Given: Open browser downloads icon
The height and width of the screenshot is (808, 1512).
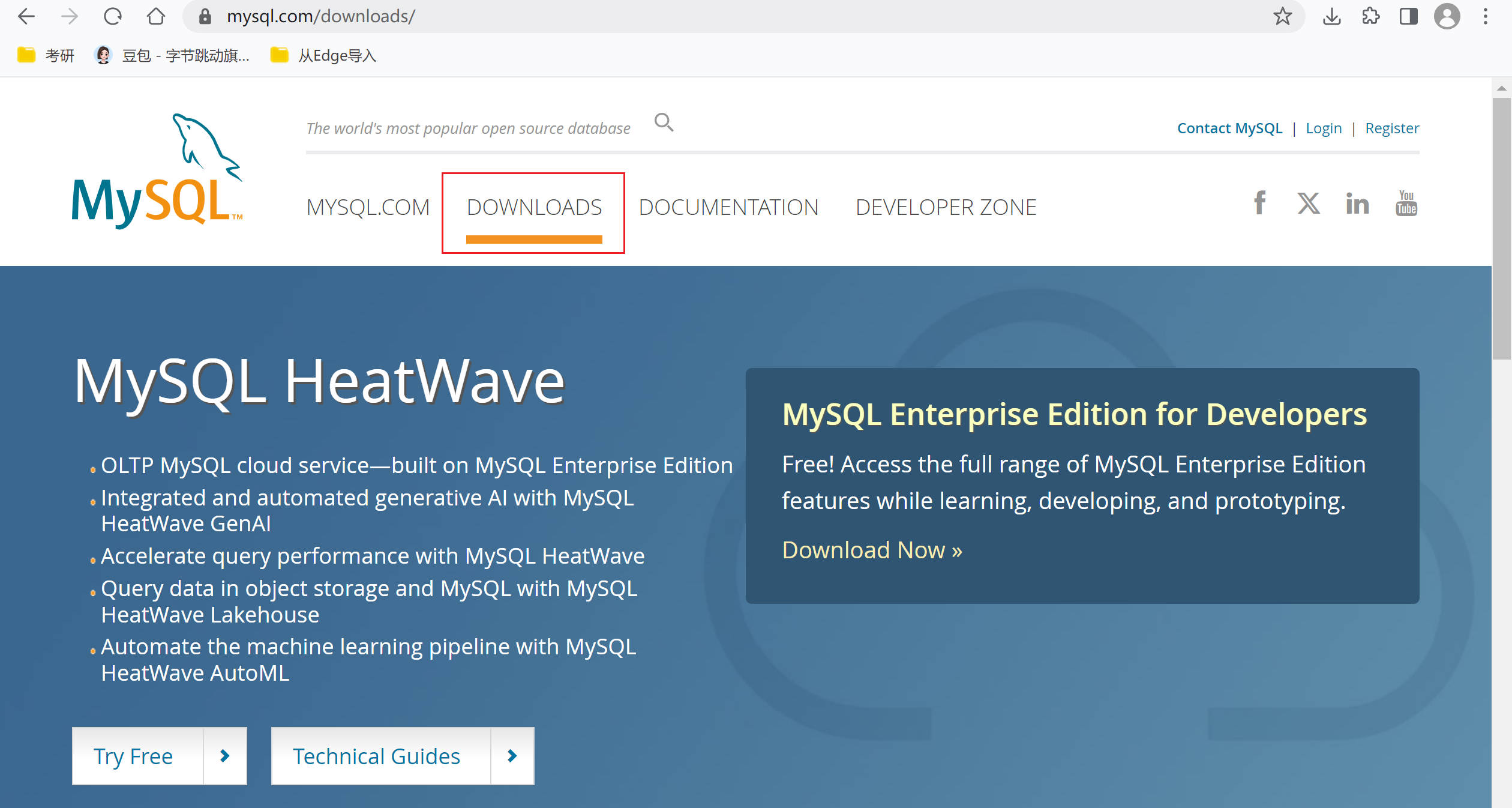Looking at the screenshot, I should (x=1331, y=16).
